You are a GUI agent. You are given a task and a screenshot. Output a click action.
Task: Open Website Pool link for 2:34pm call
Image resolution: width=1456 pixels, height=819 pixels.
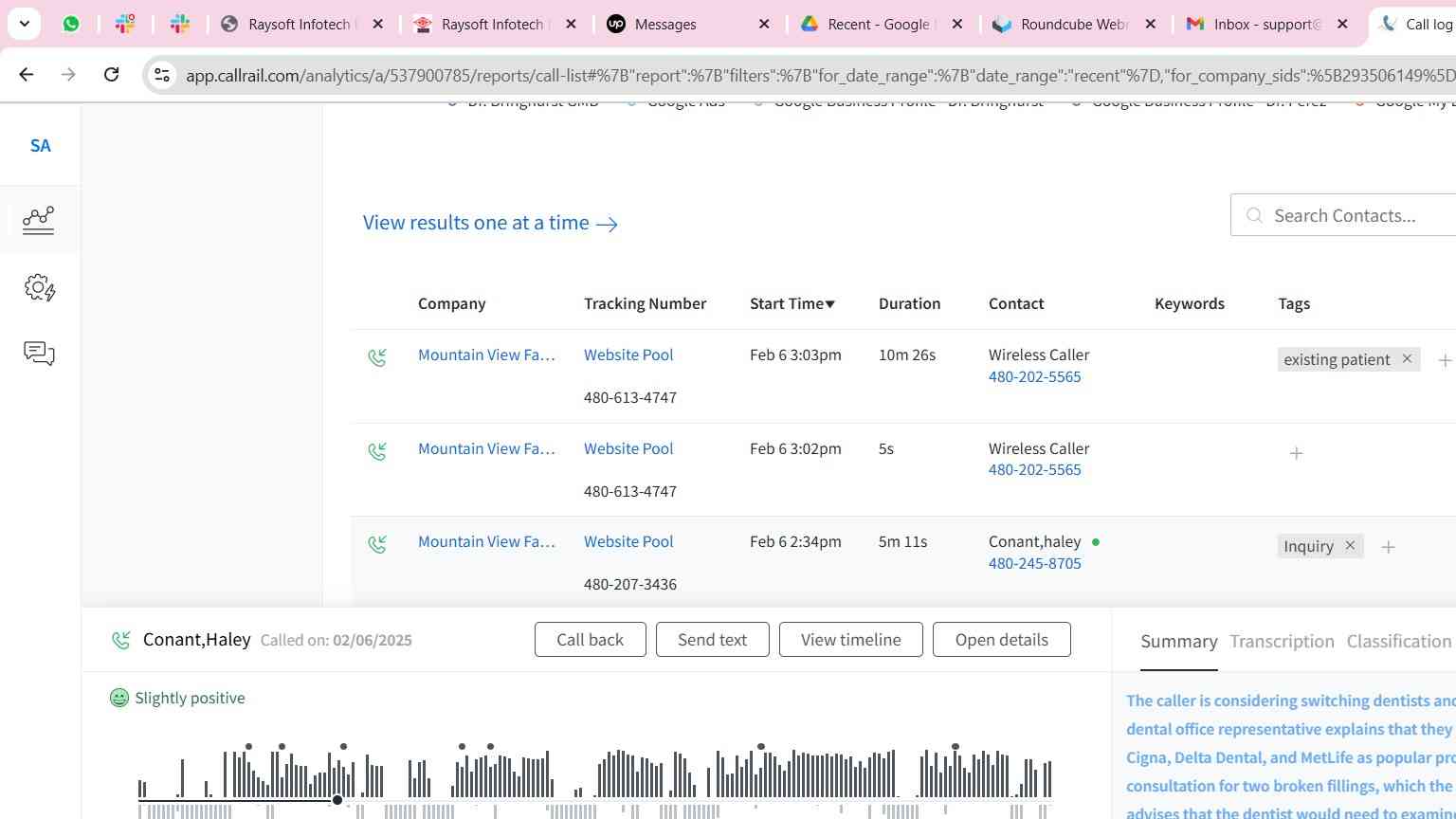(x=628, y=541)
